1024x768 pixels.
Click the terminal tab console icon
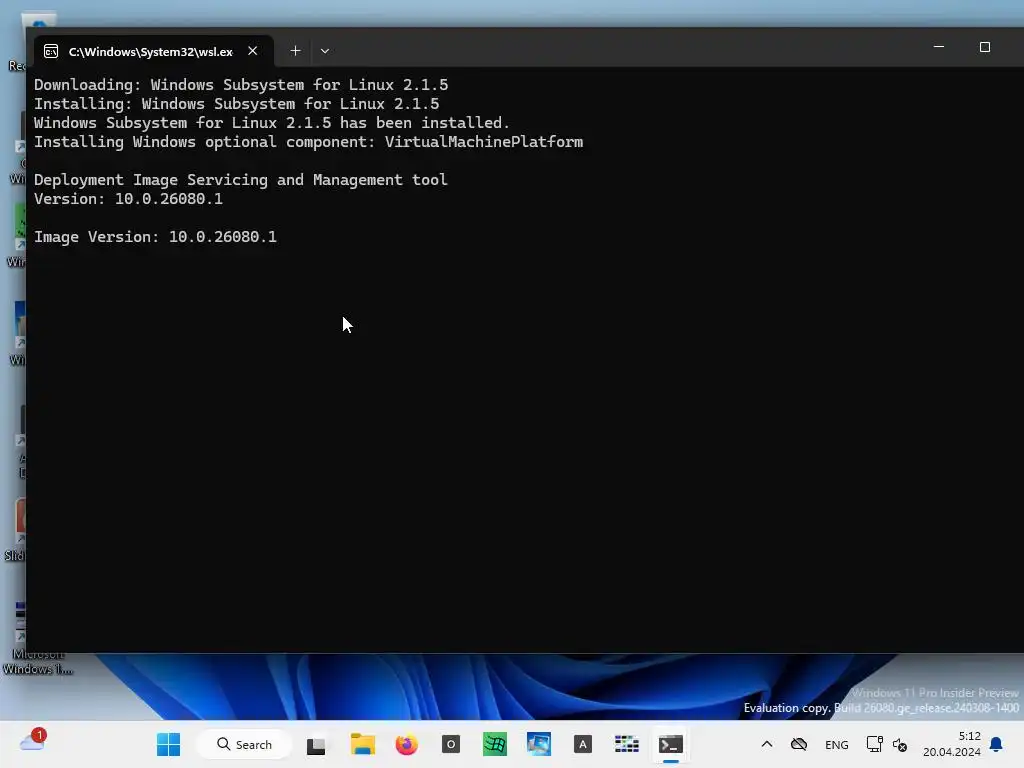(x=51, y=52)
